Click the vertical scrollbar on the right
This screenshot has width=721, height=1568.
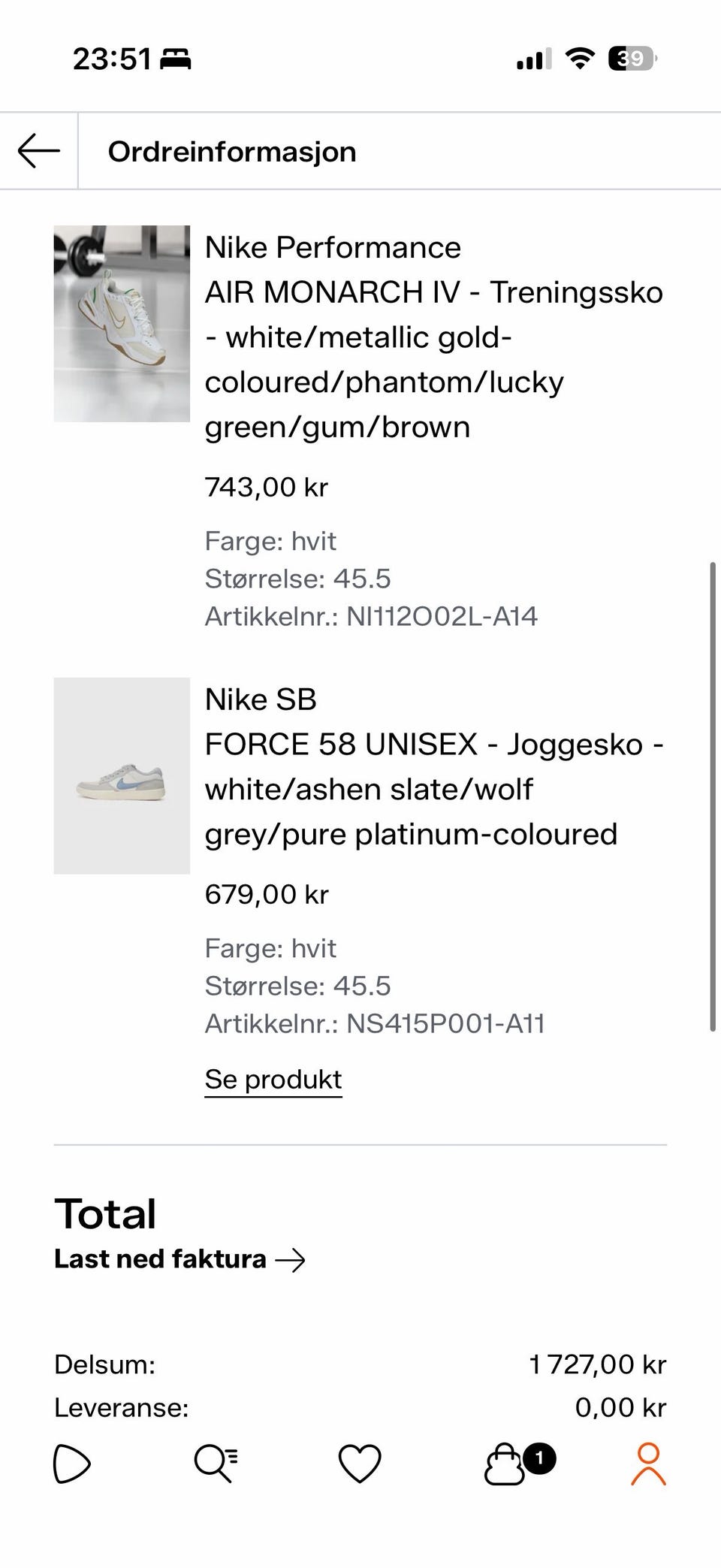[712, 796]
